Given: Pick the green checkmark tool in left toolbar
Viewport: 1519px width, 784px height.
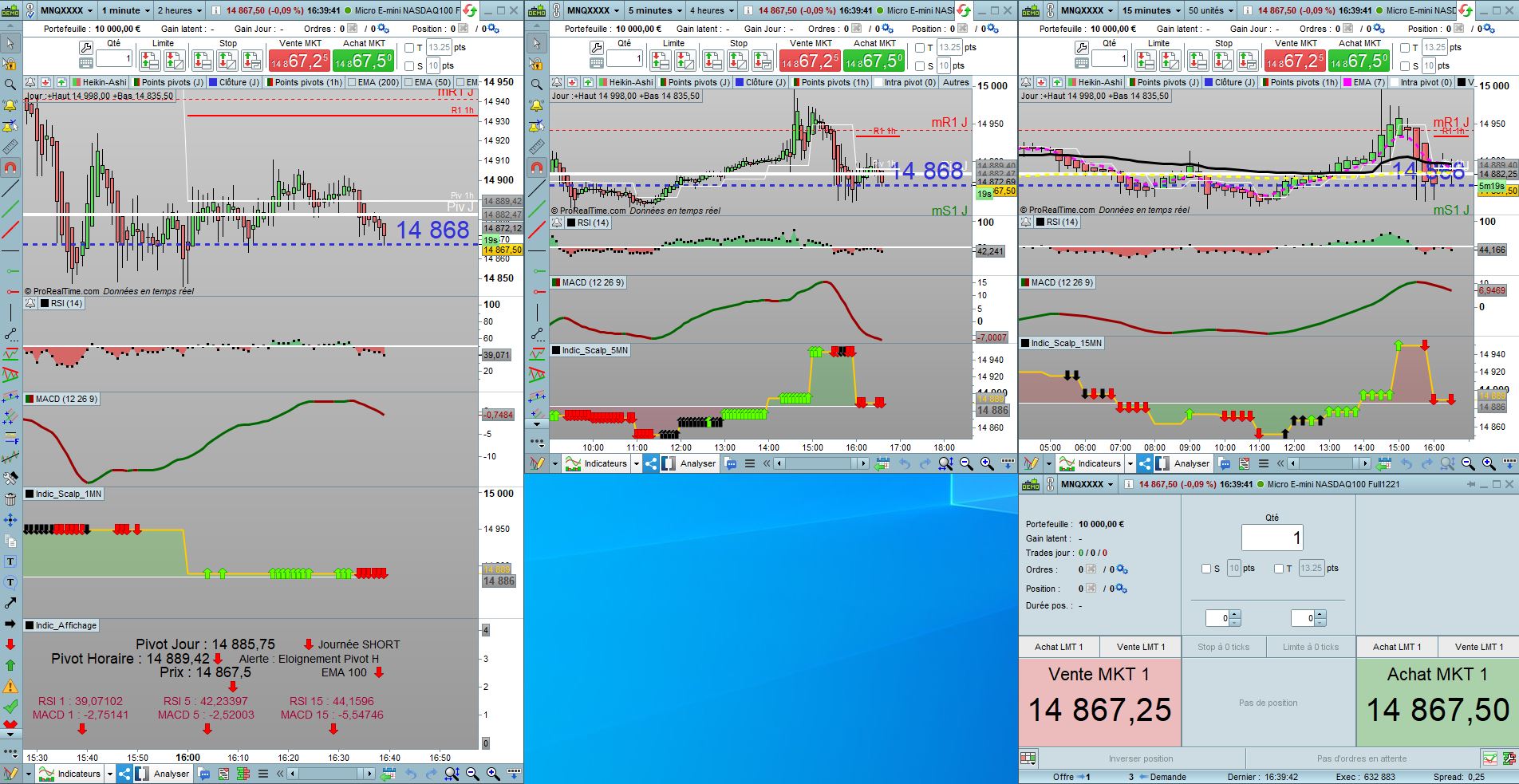Looking at the screenshot, I should [10, 707].
